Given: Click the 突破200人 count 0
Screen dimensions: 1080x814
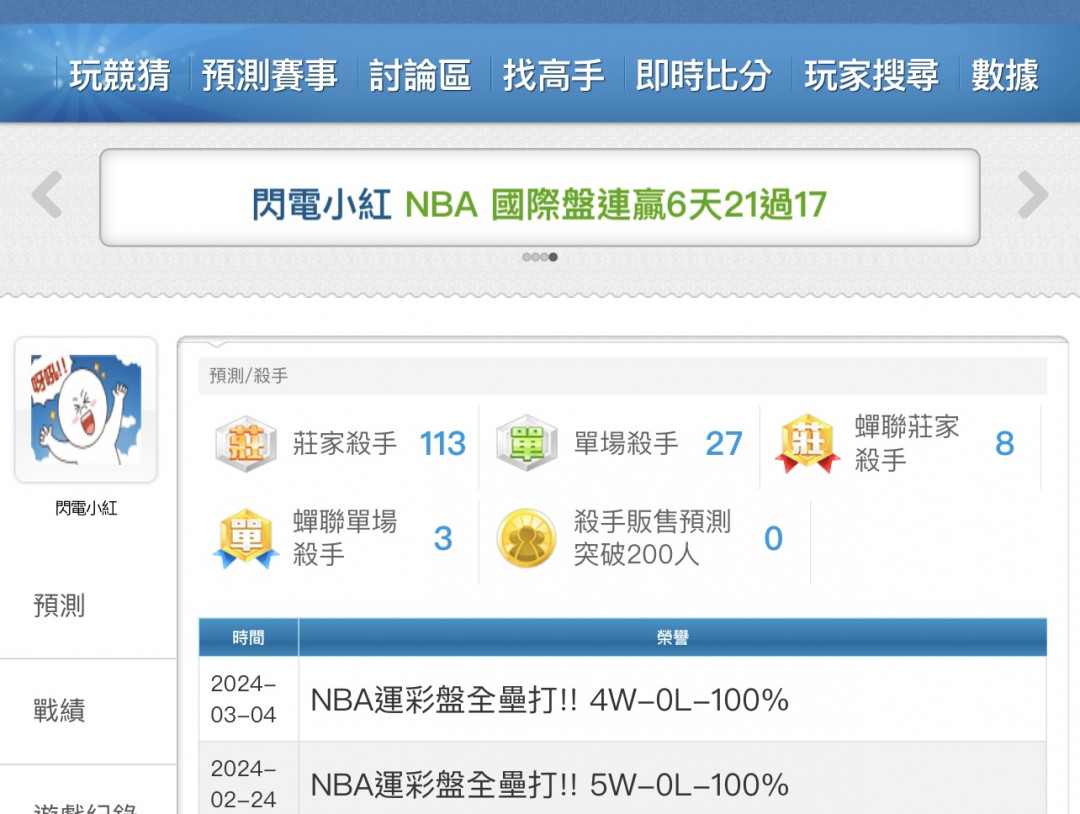Looking at the screenshot, I should point(773,539).
